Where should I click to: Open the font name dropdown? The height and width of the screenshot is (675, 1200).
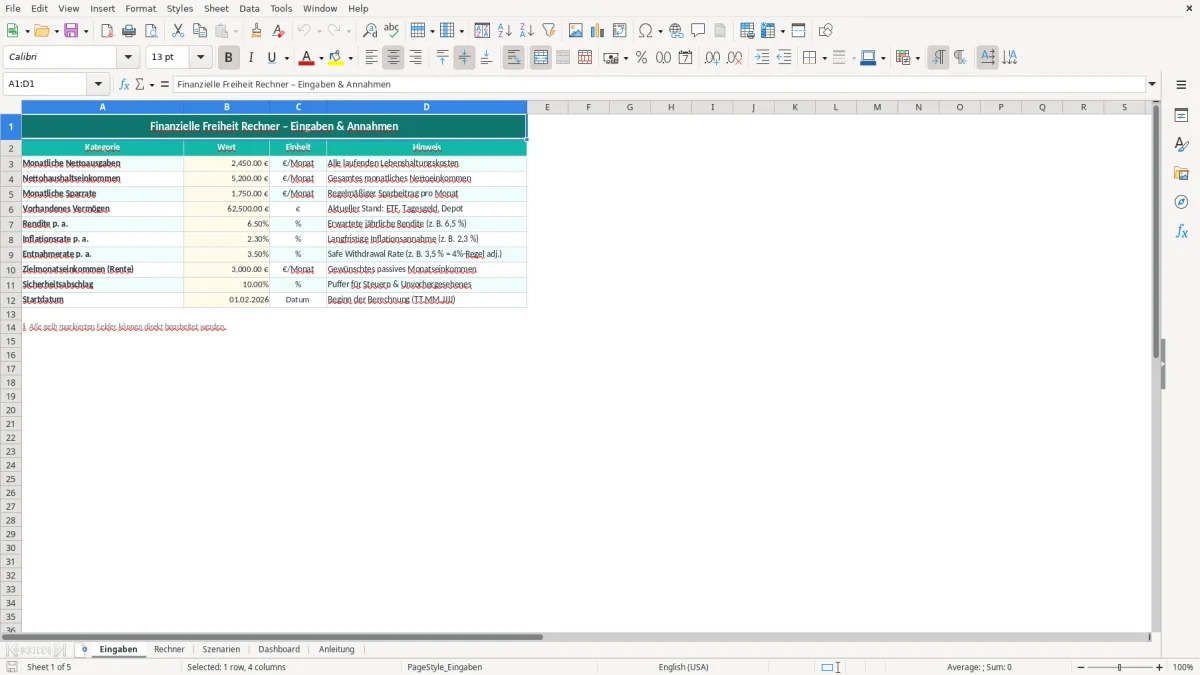click(128, 58)
